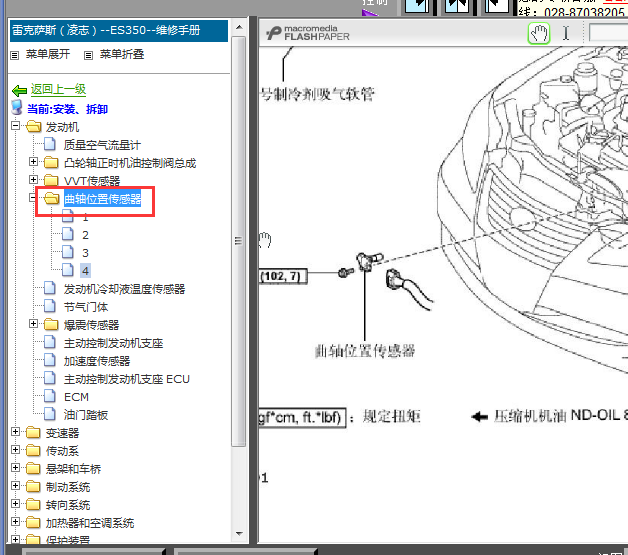Expand the 制动系统 node
Screen dimensions: 628x555
coord(16,486)
